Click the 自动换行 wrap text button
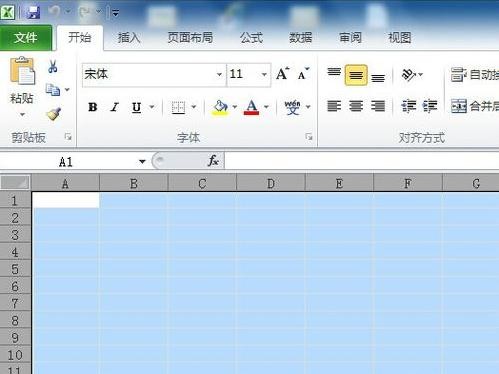The image size is (499, 374). (475, 74)
